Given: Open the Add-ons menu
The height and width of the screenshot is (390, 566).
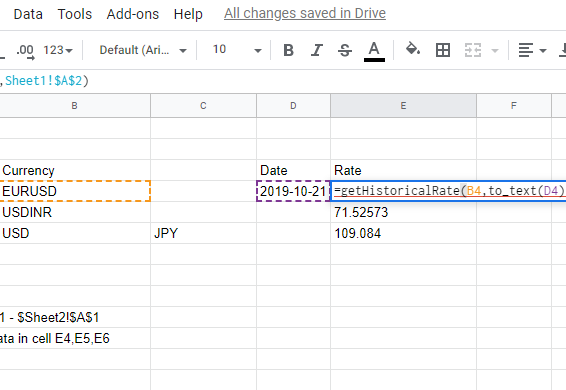Looking at the screenshot, I should pos(132,14).
